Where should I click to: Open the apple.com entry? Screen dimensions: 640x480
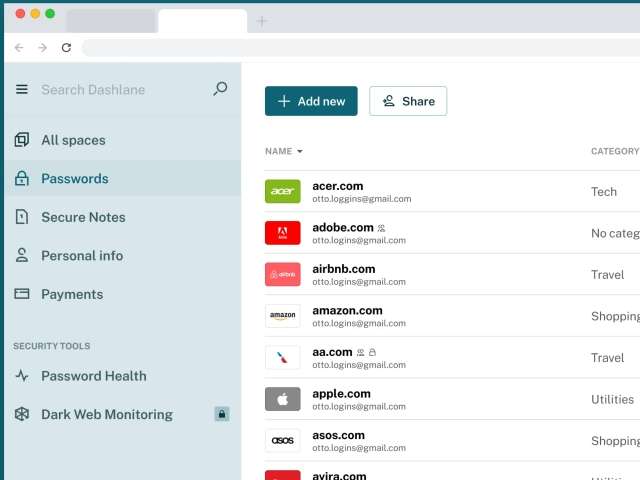click(452, 399)
